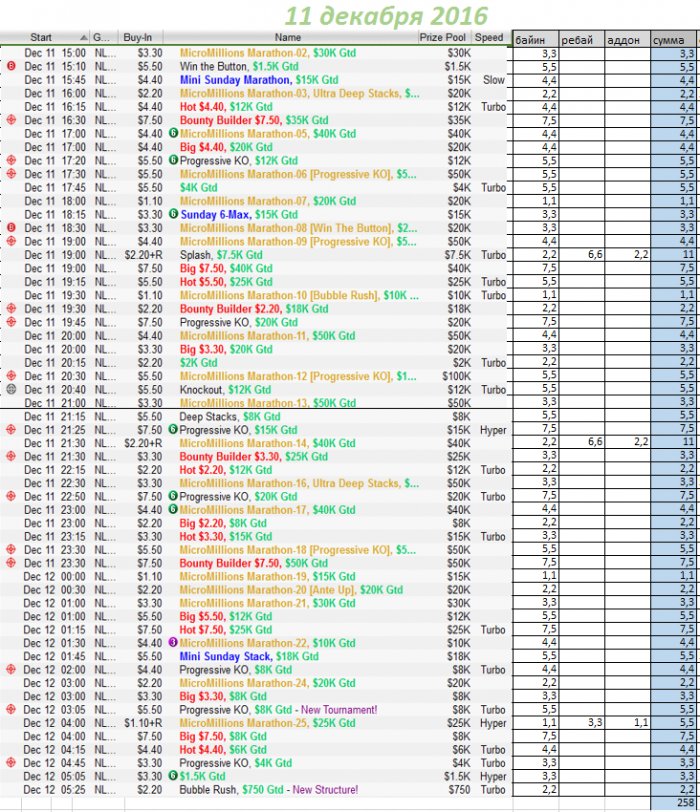Click bounty icon on MicroMillions Marathon-18 row
The image size is (700, 812).
pyautogui.click(x=11, y=550)
